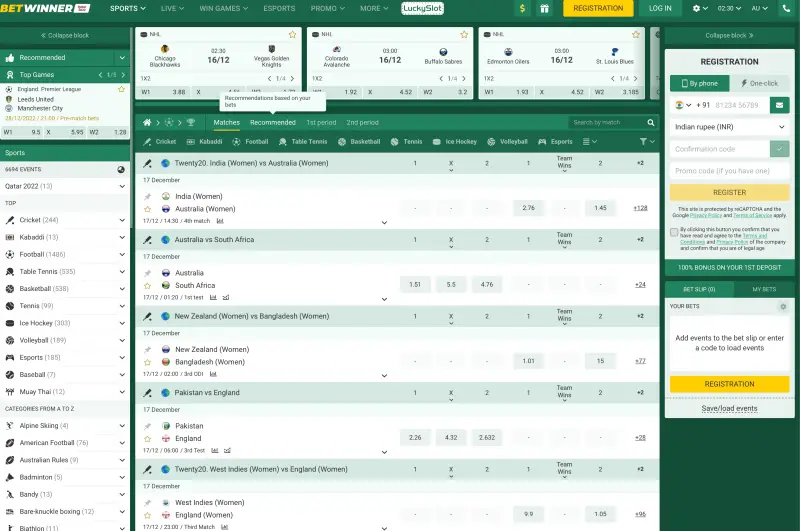Focus the Search by match field

[606, 122]
